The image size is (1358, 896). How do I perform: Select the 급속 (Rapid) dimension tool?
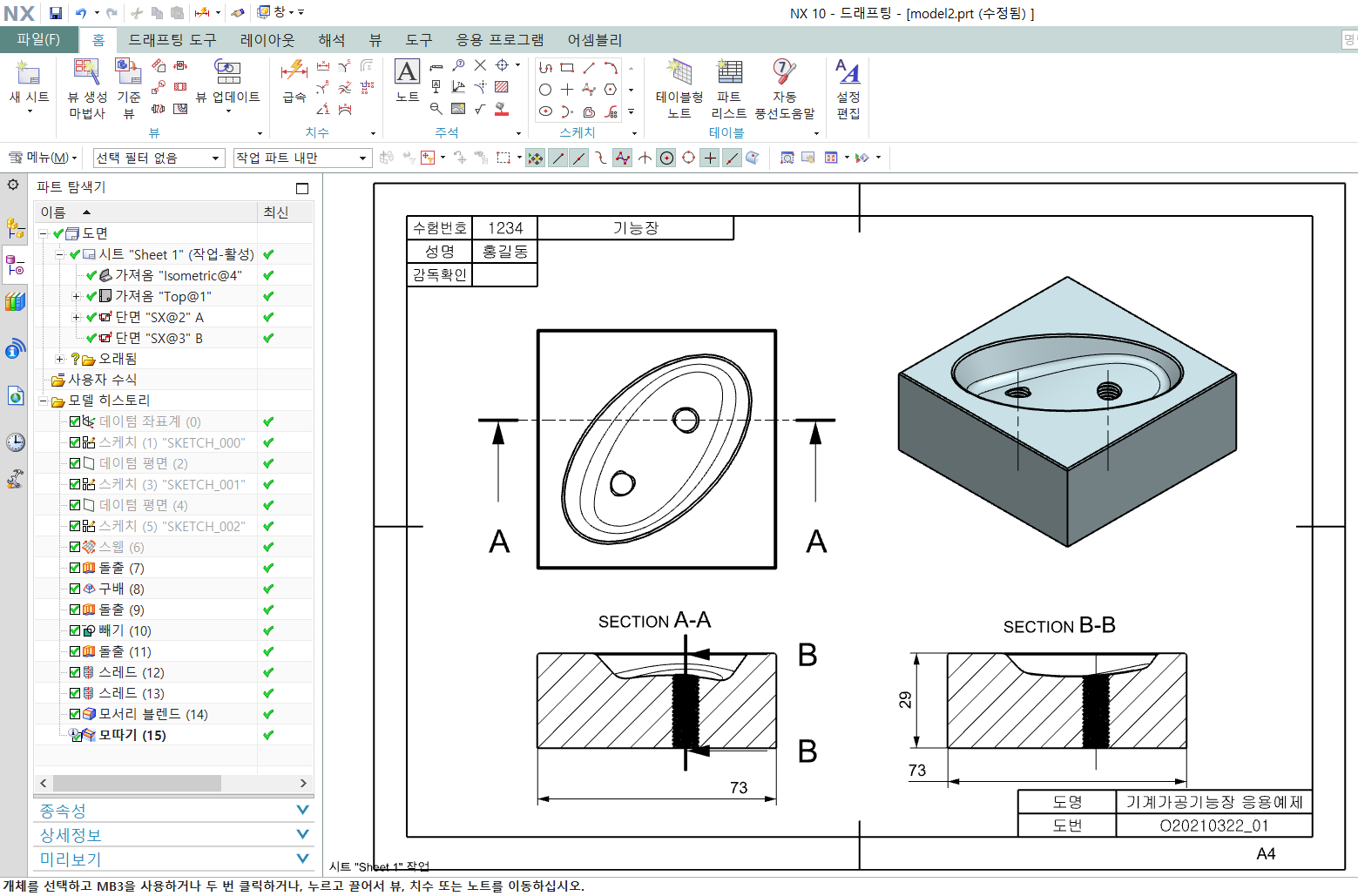pos(294,71)
